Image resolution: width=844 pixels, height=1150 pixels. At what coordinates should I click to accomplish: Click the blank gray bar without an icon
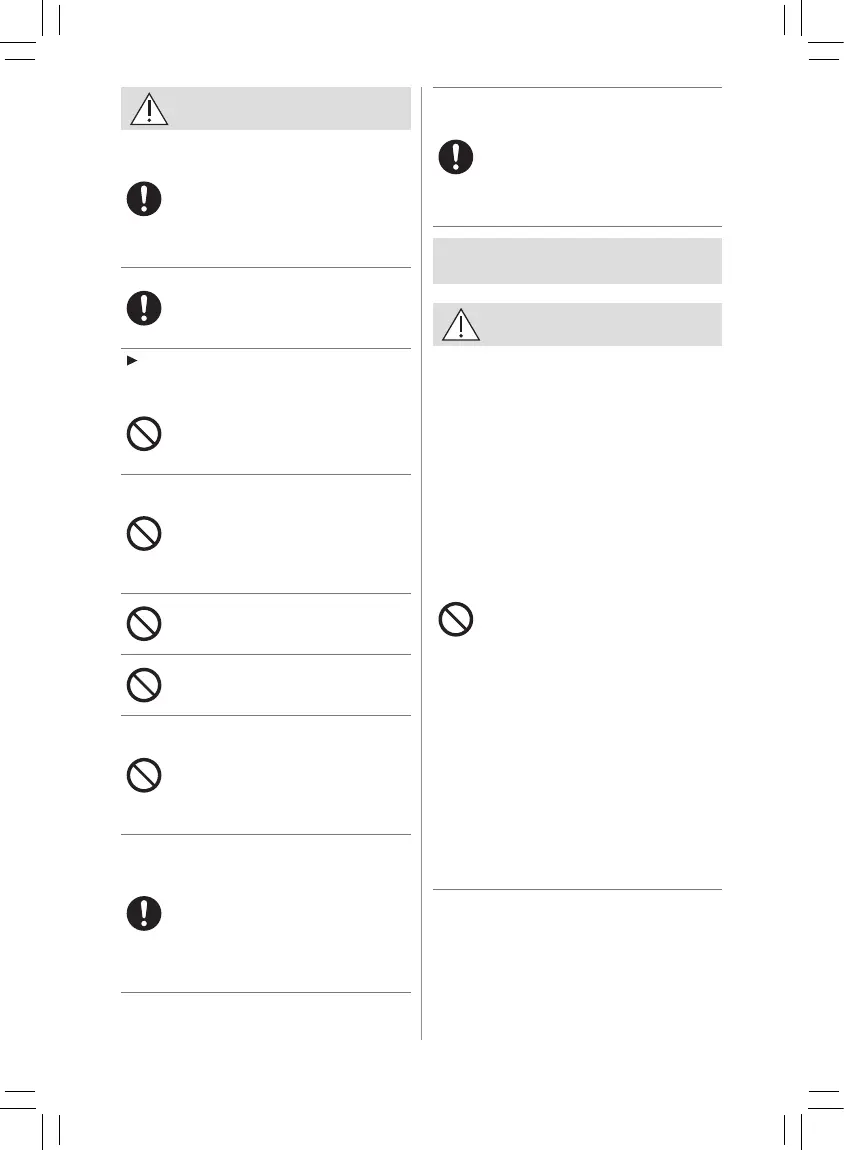click(576, 261)
